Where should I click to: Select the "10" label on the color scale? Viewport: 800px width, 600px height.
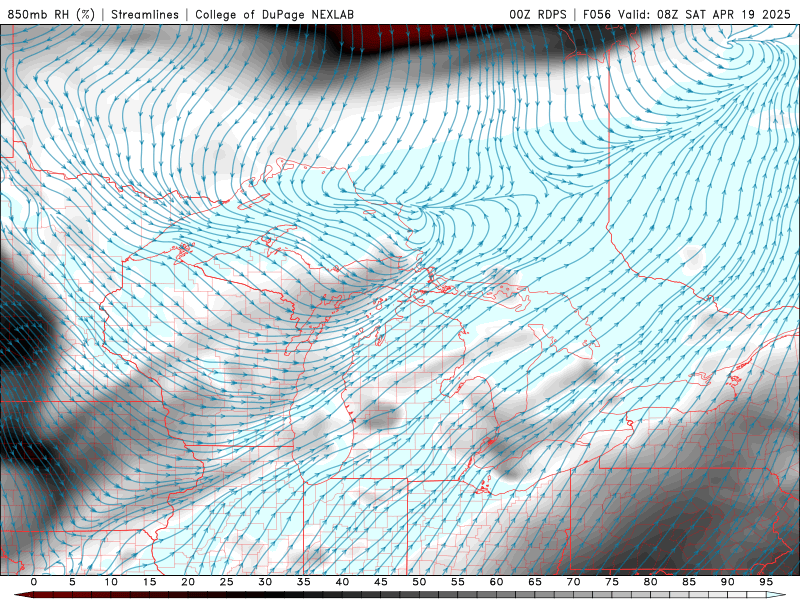click(x=111, y=582)
